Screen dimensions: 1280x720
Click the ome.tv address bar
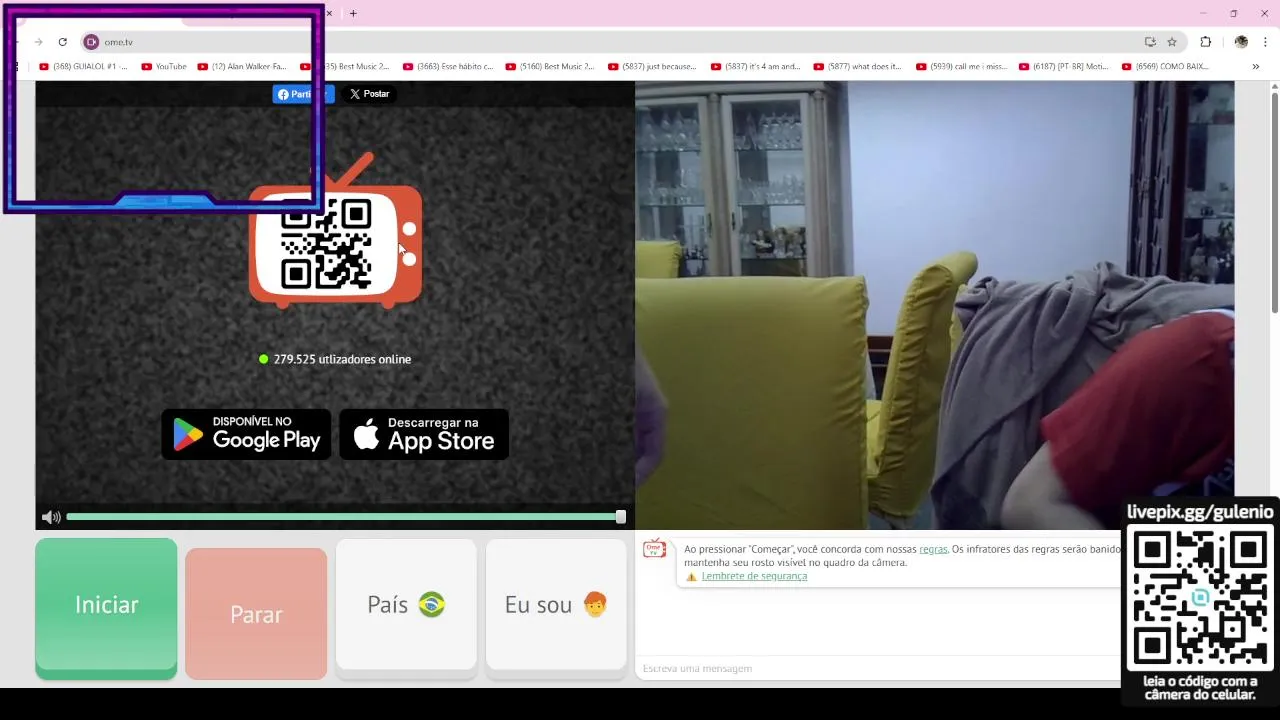coord(612,42)
